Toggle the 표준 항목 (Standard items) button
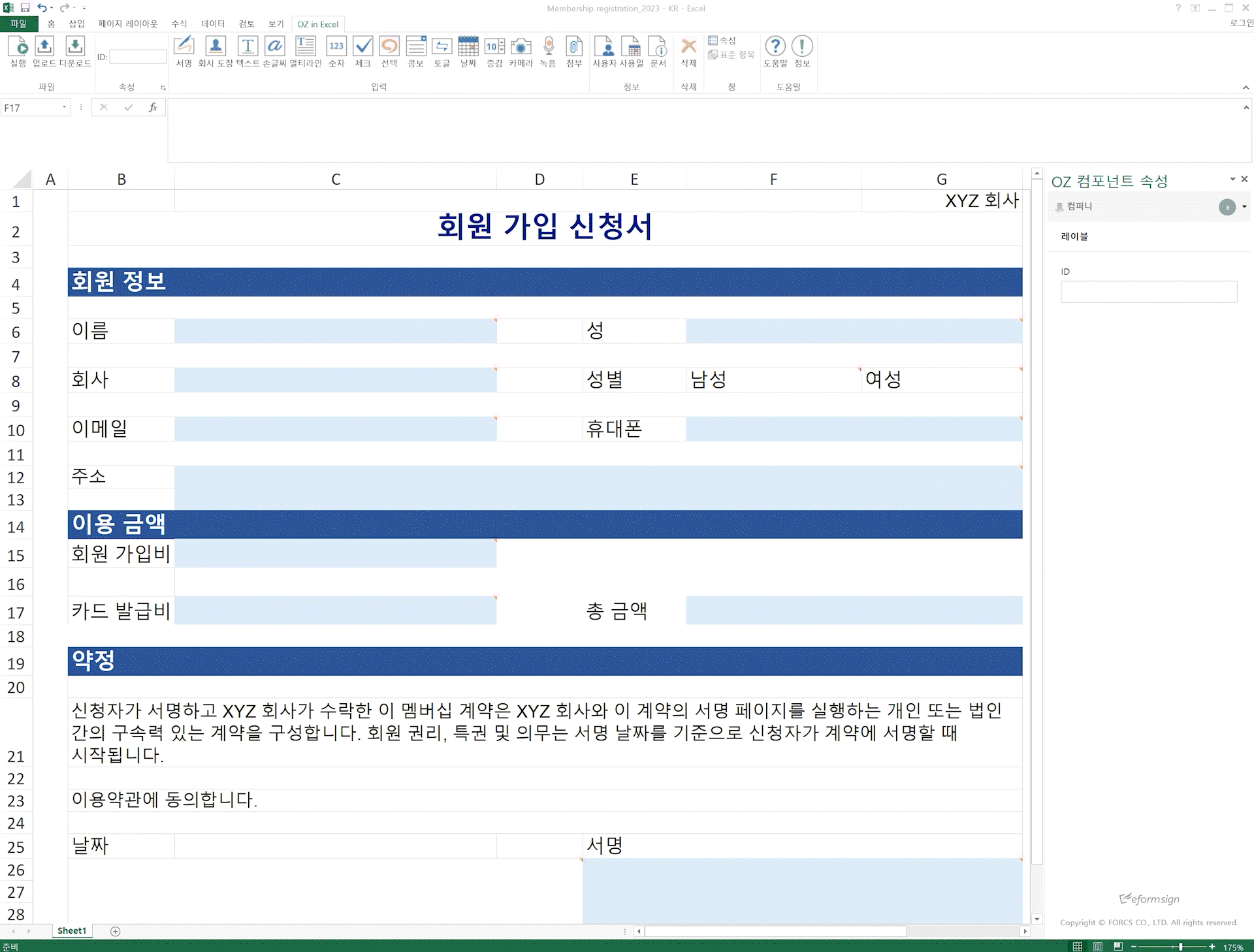1254x952 pixels. point(731,55)
